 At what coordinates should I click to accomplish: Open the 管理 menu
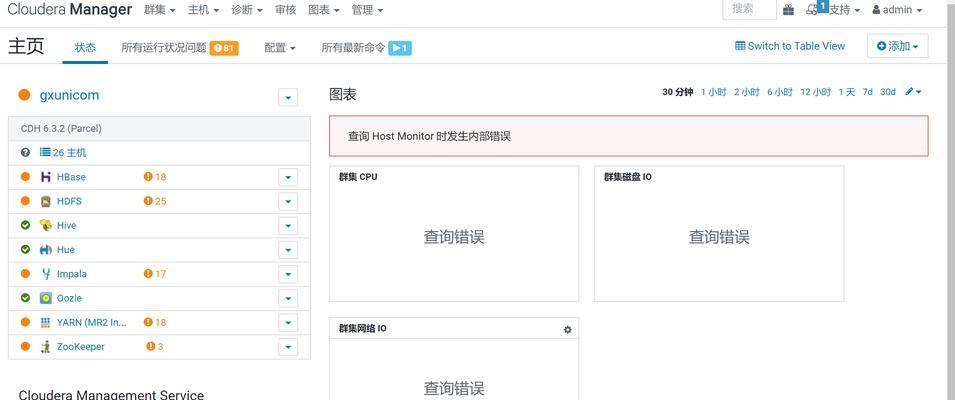click(367, 10)
